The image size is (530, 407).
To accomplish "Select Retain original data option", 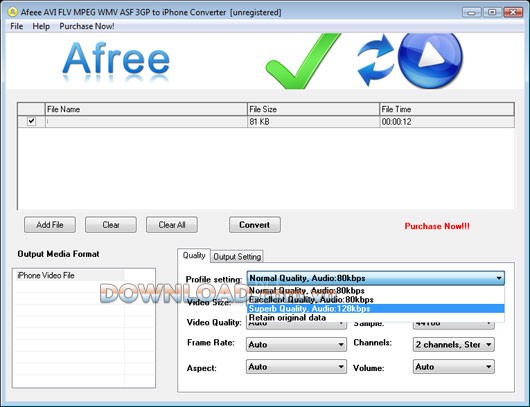I will pyautogui.click(x=376, y=318).
